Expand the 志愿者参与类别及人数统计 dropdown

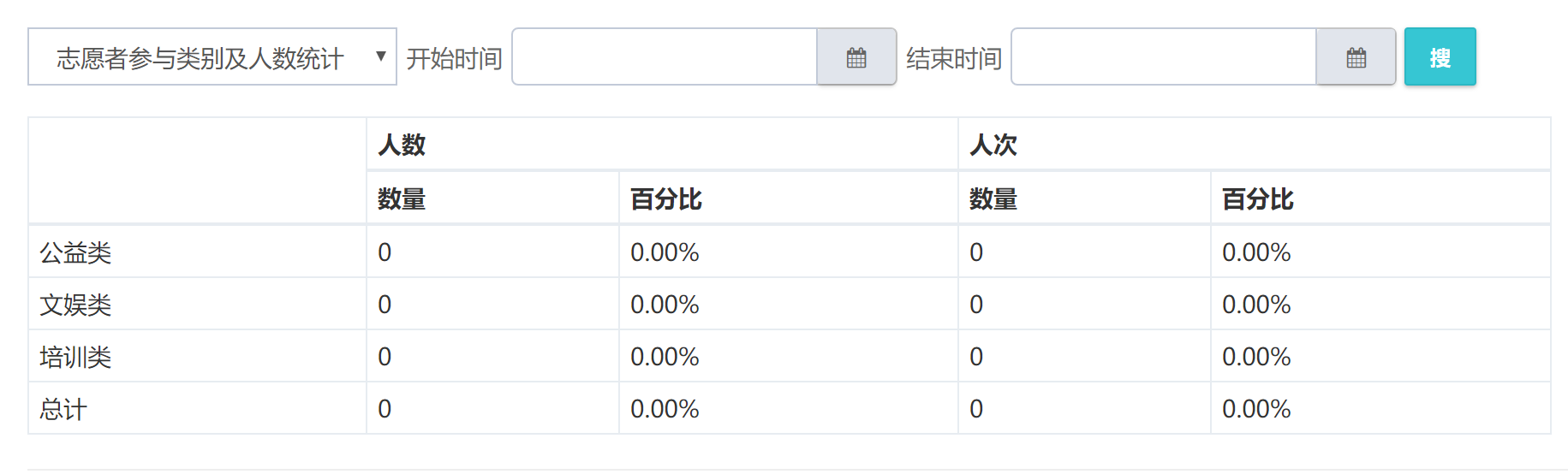212,57
